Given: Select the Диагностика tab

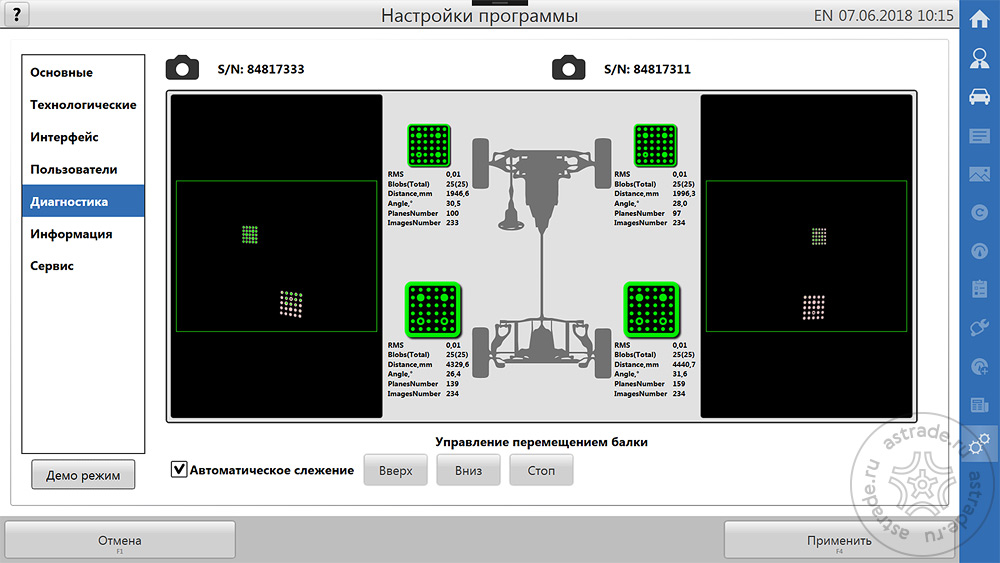Looking at the screenshot, I should (83, 201).
